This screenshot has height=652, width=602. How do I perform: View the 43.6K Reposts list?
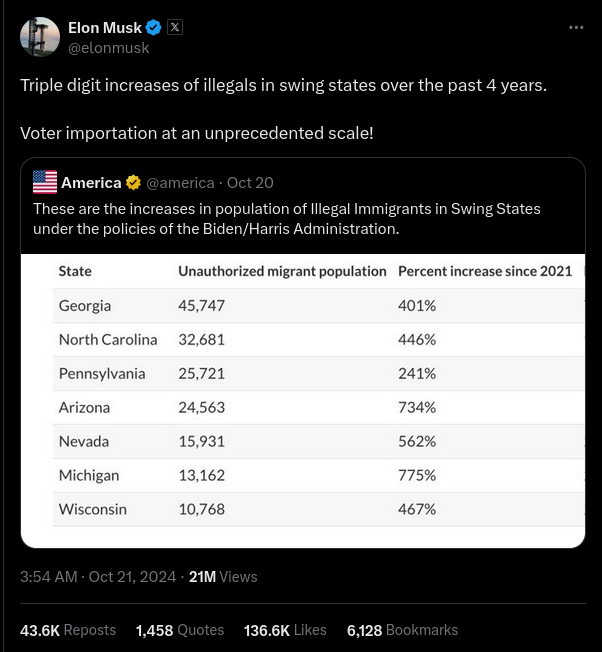(x=68, y=630)
